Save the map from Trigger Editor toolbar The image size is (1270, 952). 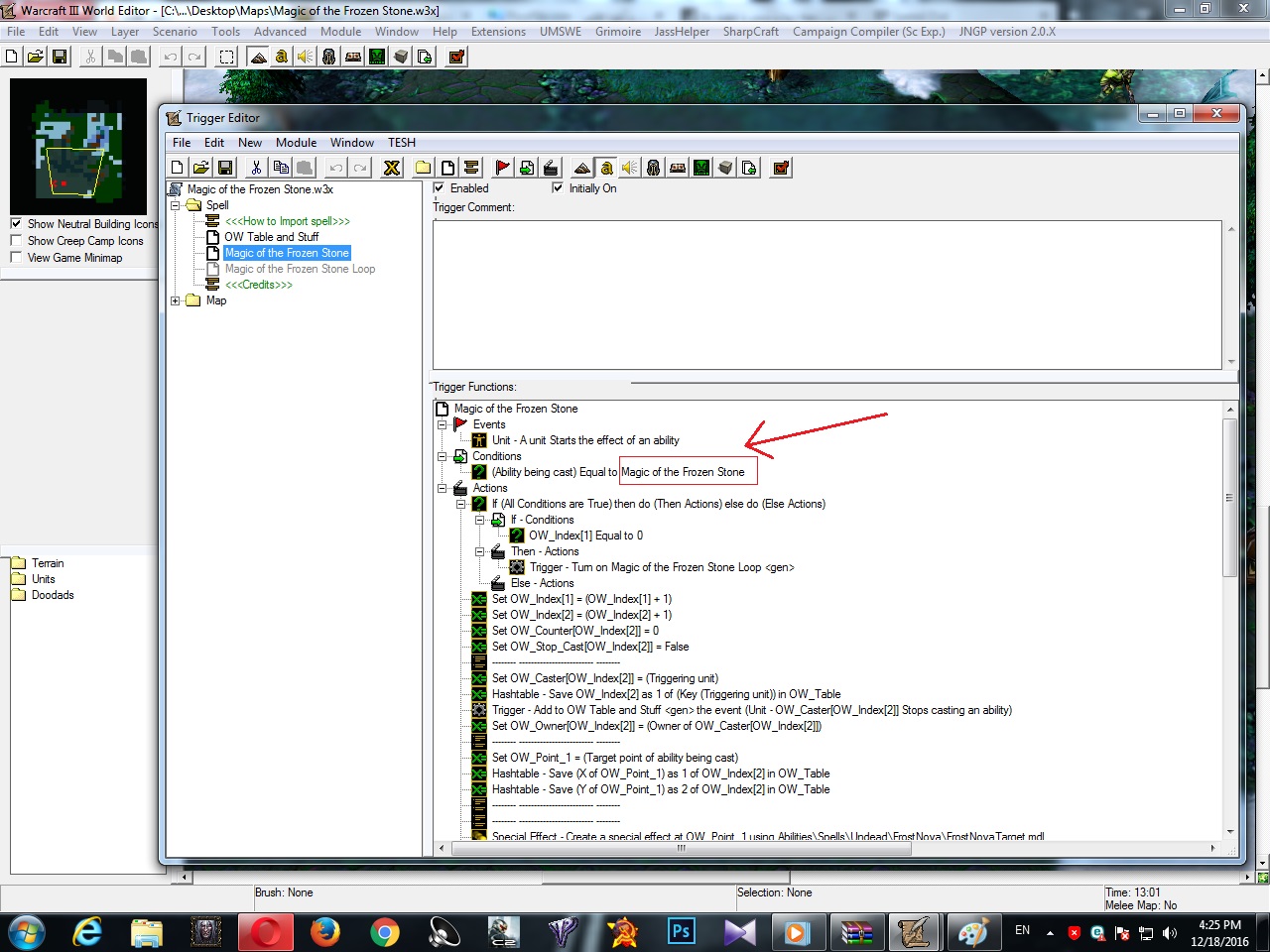[225, 168]
